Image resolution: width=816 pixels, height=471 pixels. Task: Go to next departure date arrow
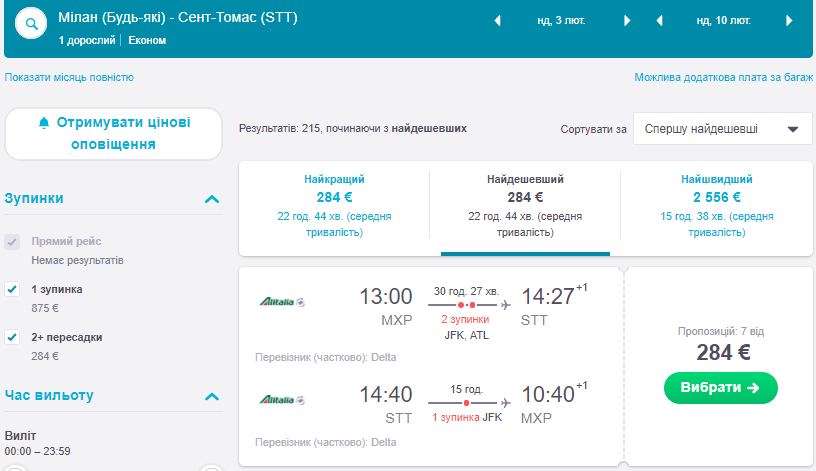pyautogui.click(x=627, y=20)
